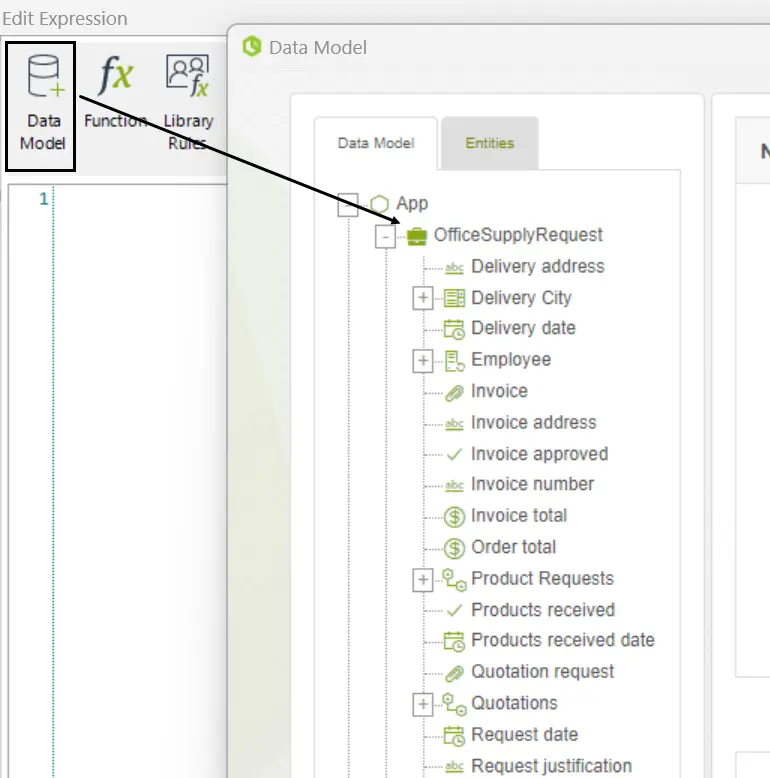Click the Invoice total currency icon
This screenshot has height=778, width=770.
pos(453,517)
